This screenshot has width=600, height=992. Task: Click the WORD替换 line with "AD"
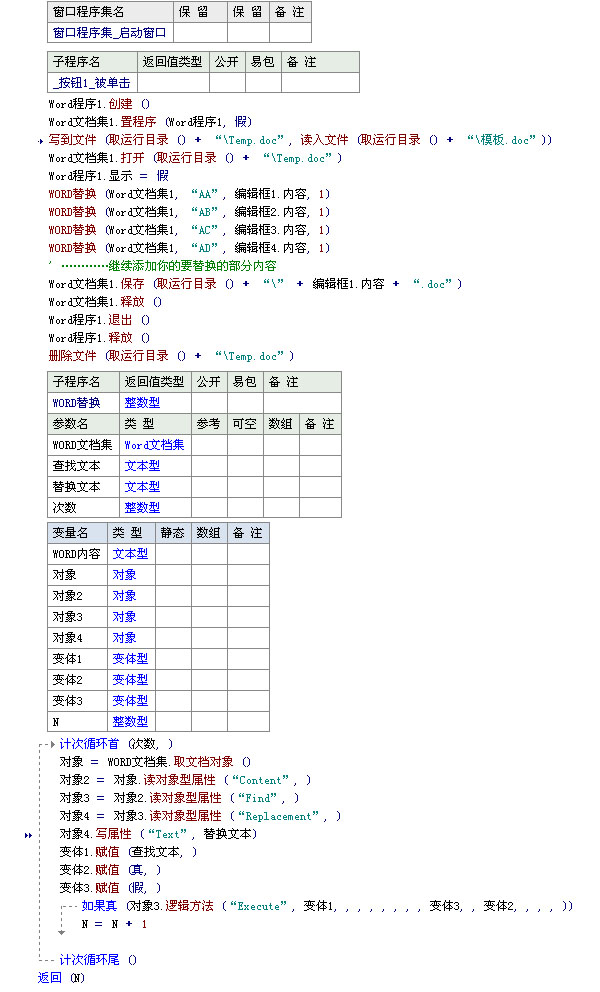(189, 248)
